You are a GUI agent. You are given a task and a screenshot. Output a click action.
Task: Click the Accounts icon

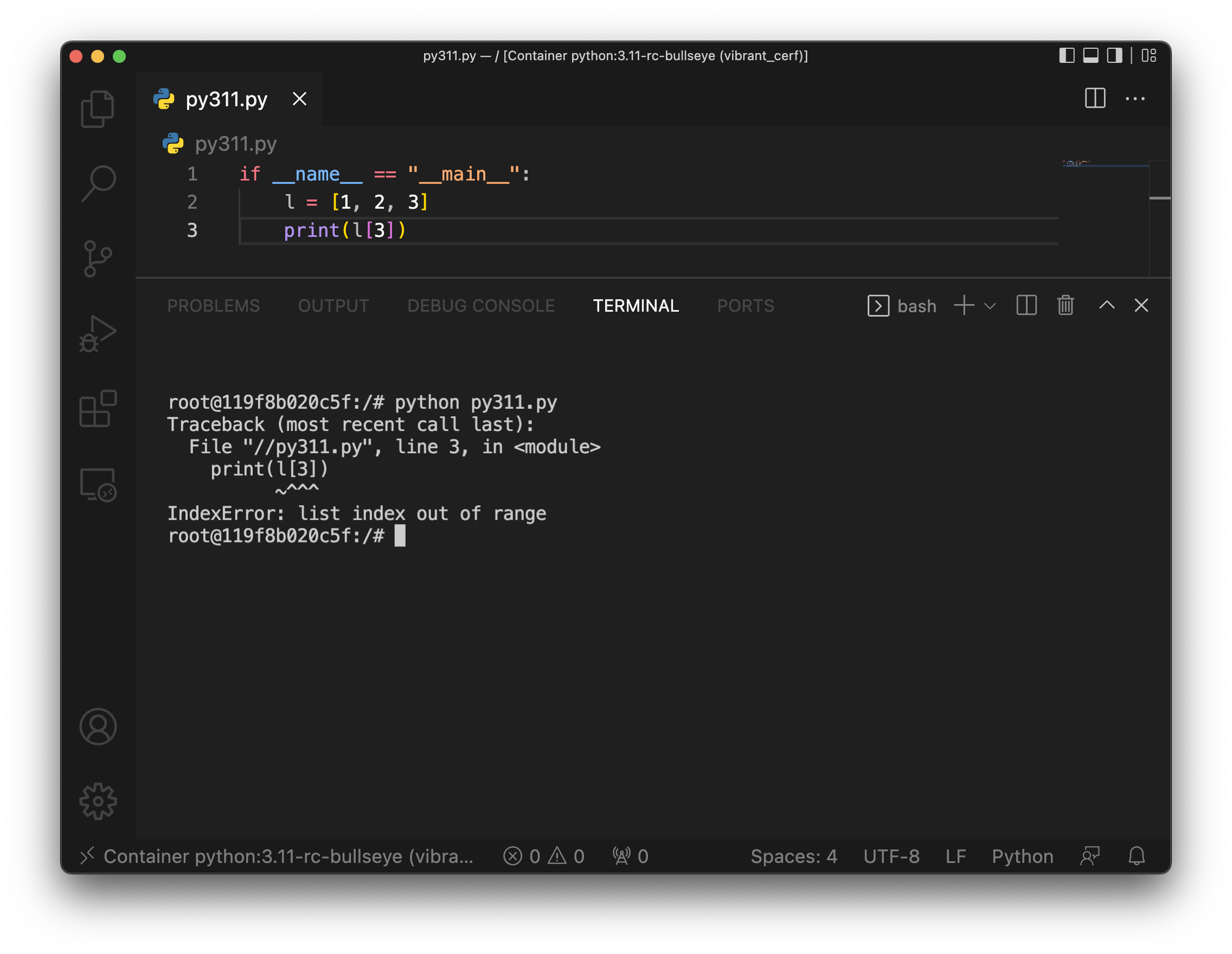(98, 726)
